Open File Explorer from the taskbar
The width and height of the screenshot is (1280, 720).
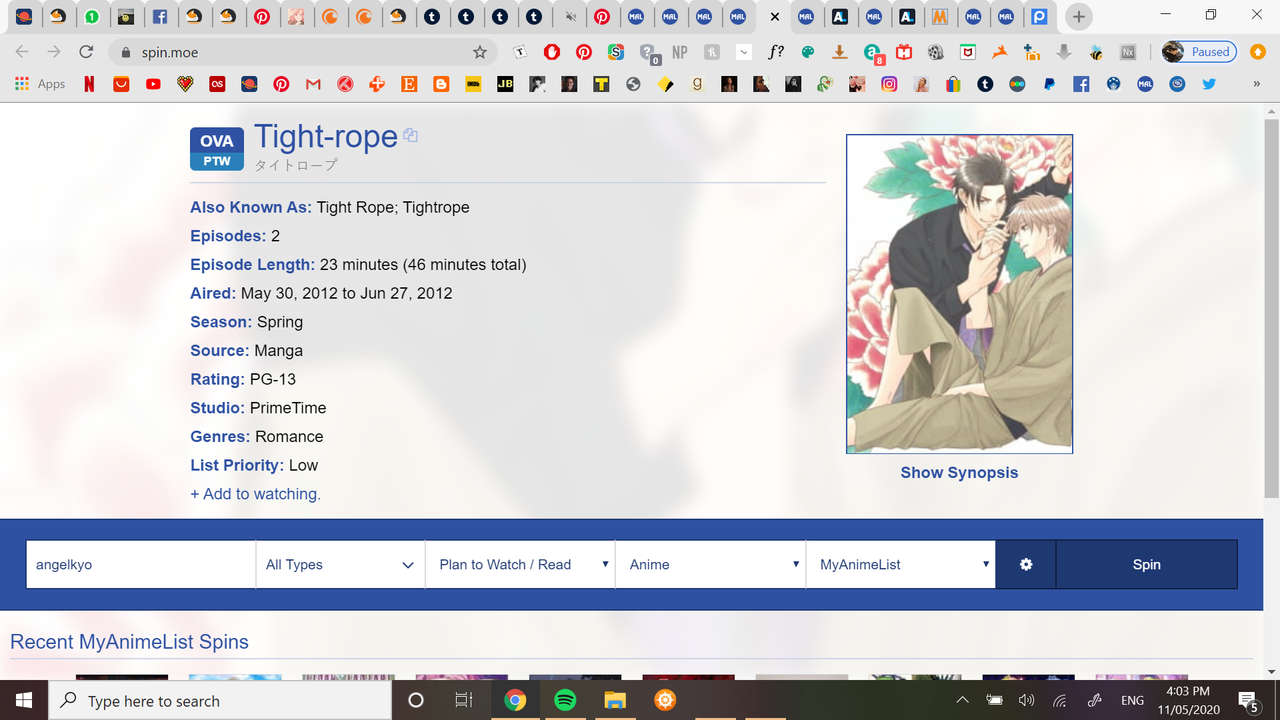pos(614,700)
